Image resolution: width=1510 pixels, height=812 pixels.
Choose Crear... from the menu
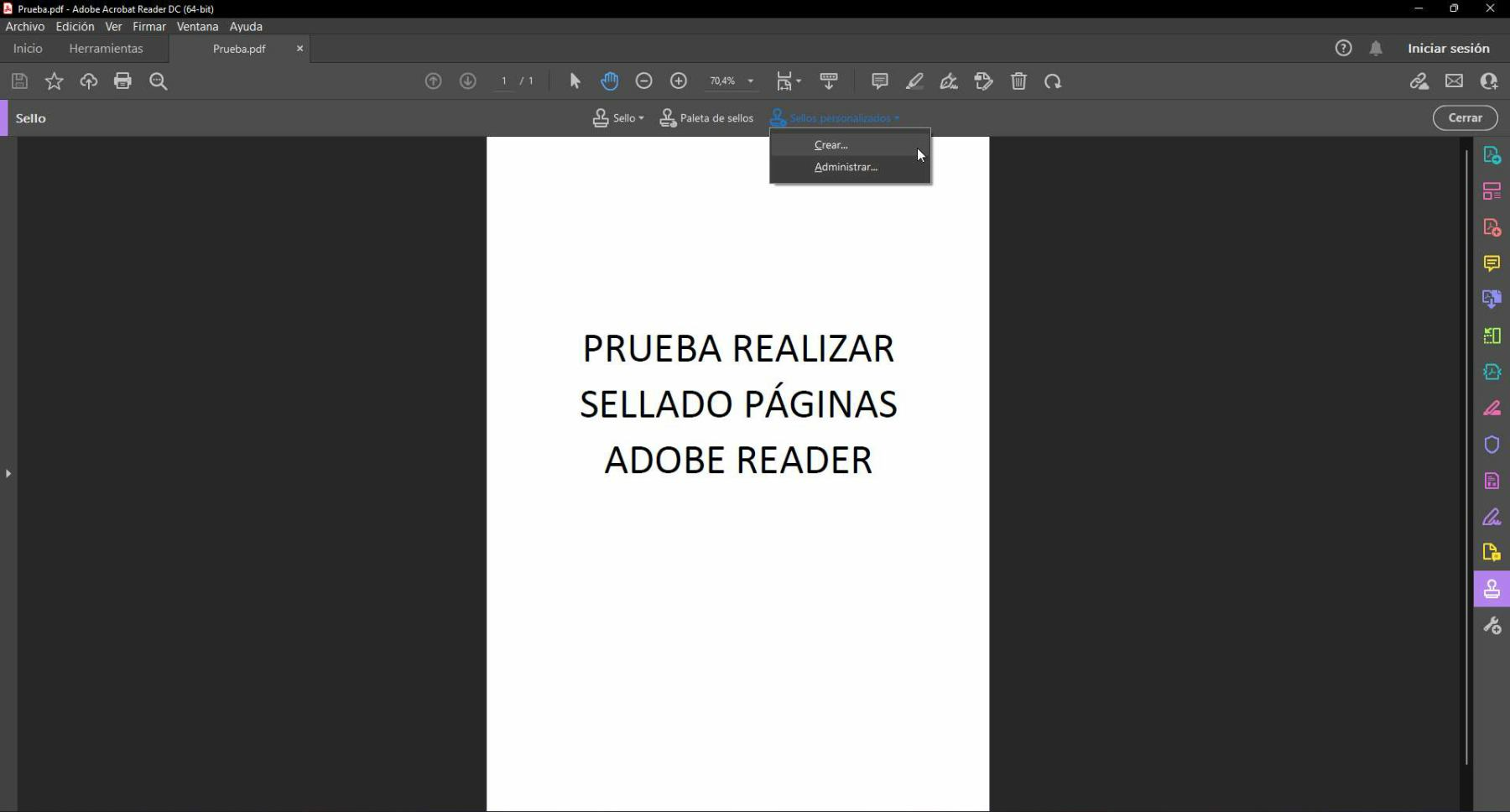(850, 145)
